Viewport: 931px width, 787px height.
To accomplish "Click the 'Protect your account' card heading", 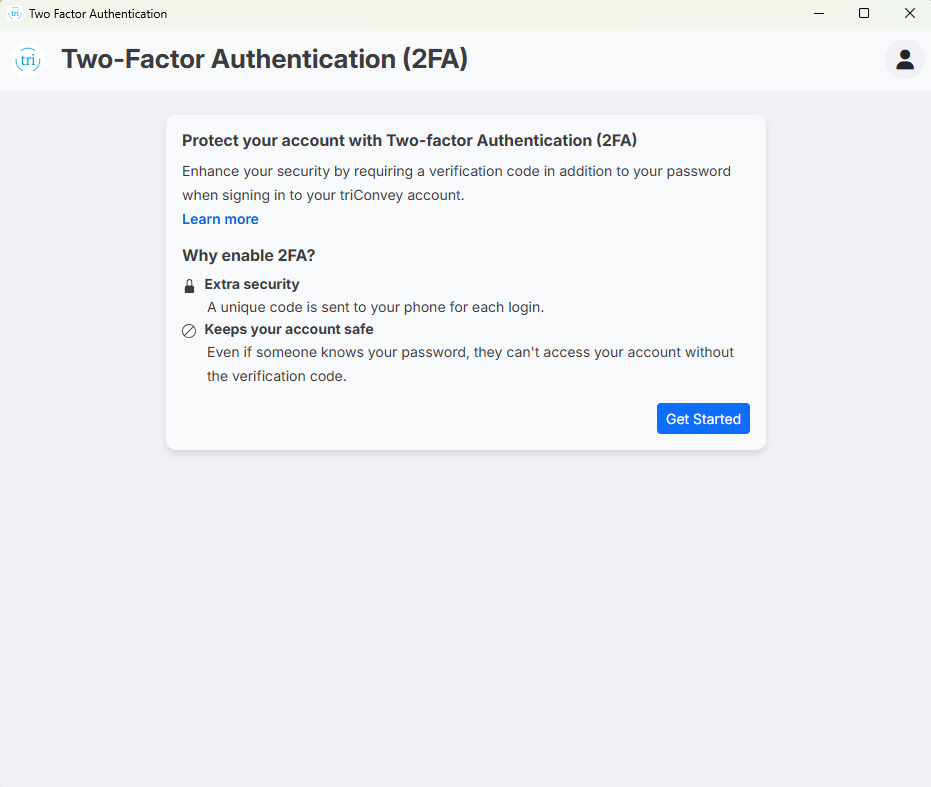I will click(x=409, y=141).
